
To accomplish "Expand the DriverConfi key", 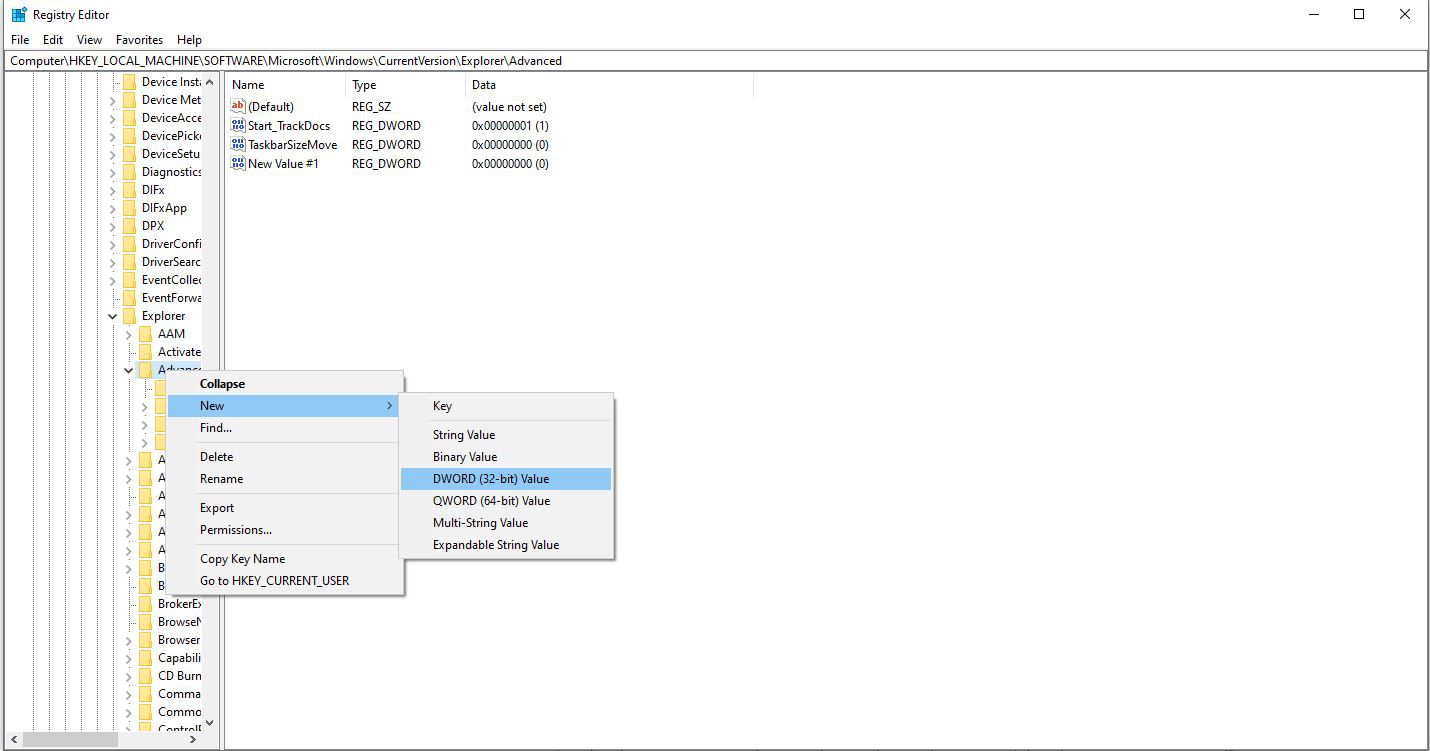I will (112, 244).
